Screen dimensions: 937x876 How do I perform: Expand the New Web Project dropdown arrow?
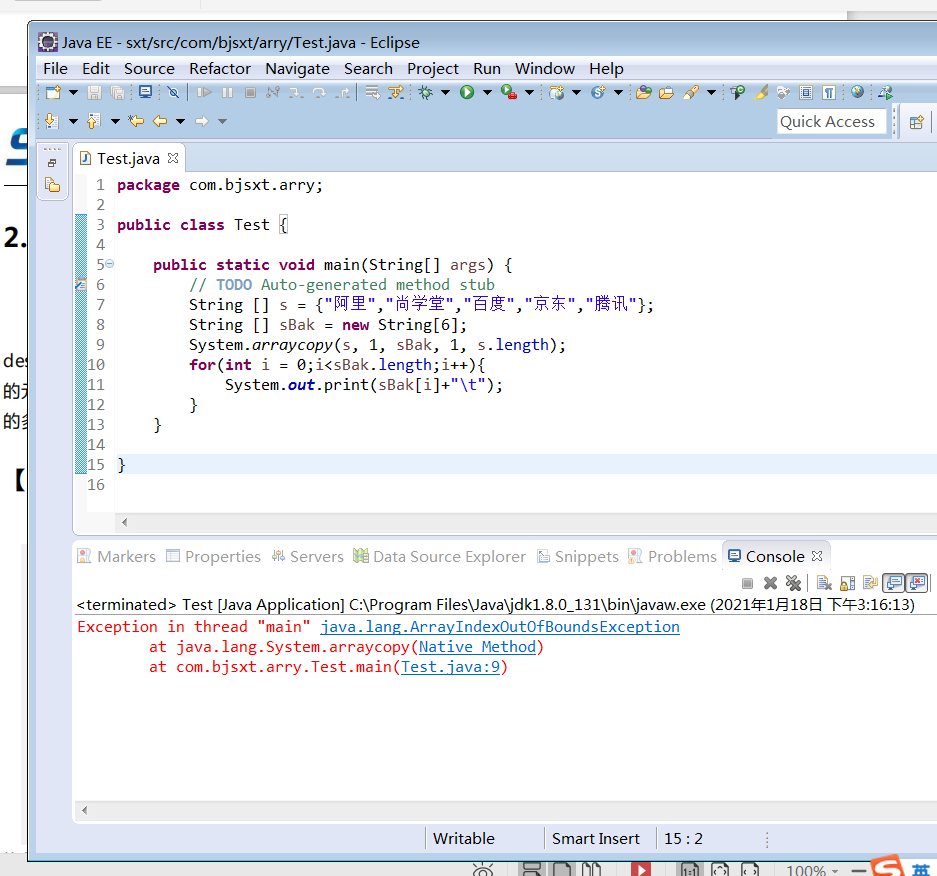[576, 93]
